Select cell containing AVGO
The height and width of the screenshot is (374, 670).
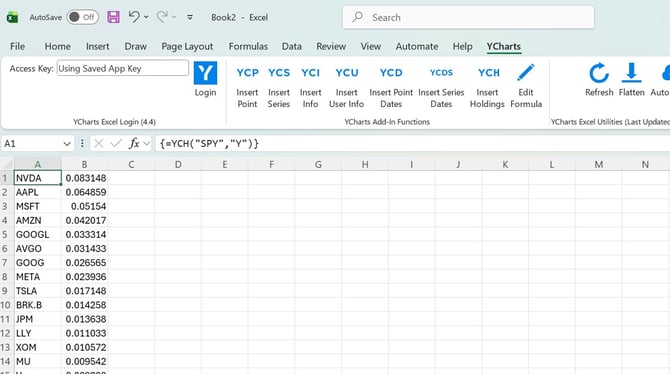tap(38, 248)
